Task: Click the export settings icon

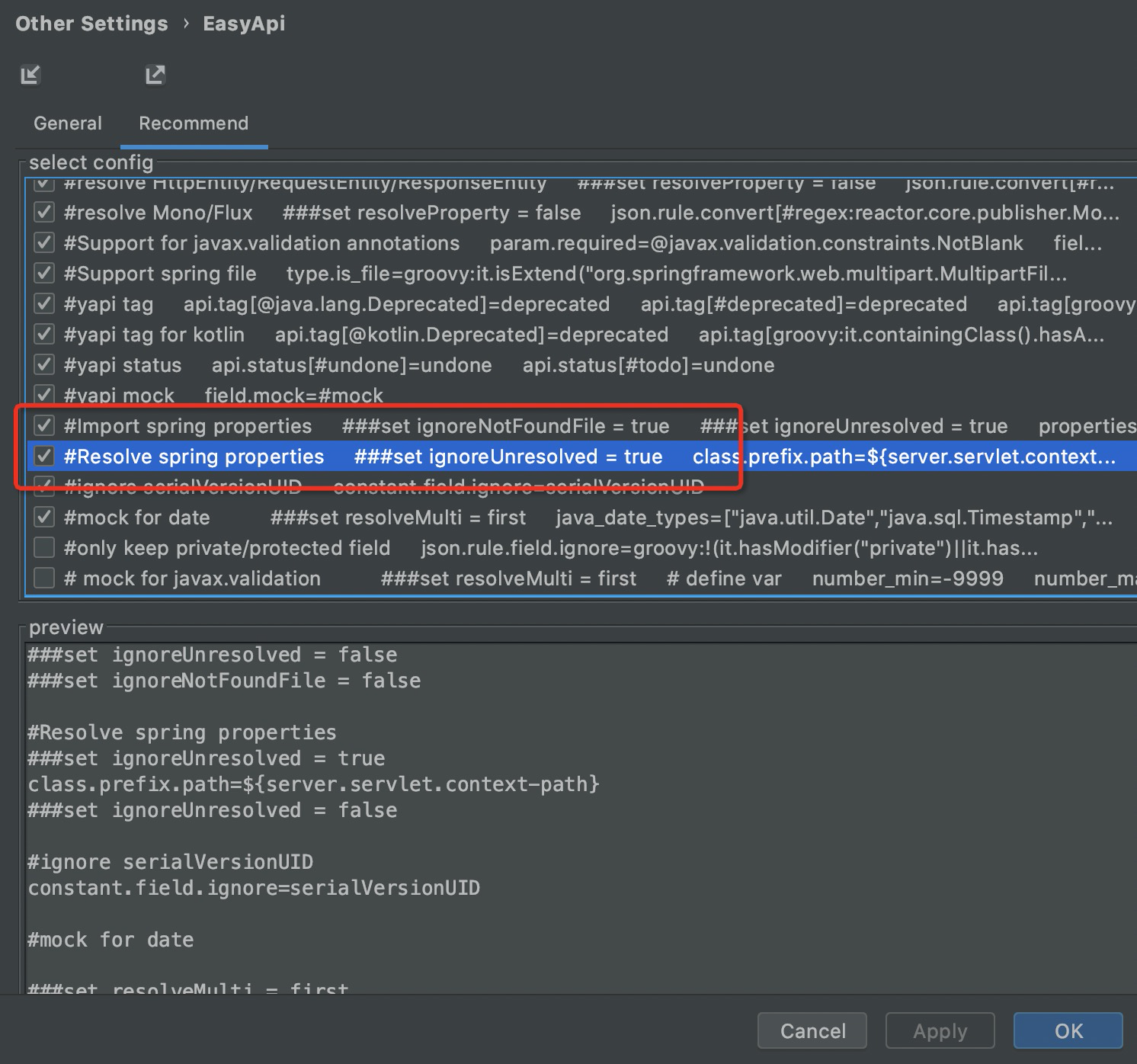Action: 155,75
